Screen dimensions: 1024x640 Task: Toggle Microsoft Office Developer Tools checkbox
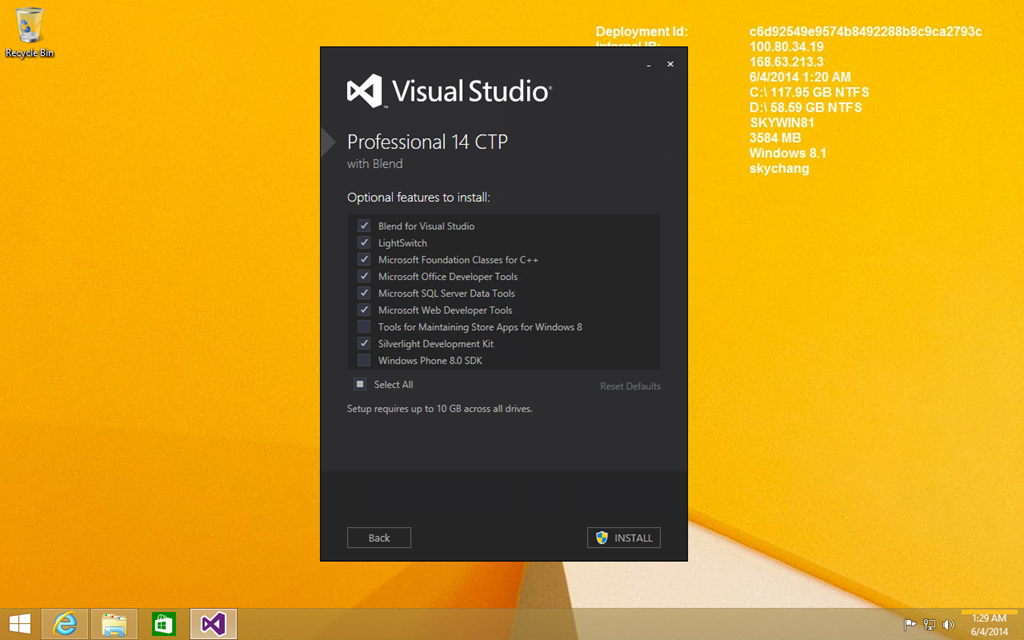point(364,276)
